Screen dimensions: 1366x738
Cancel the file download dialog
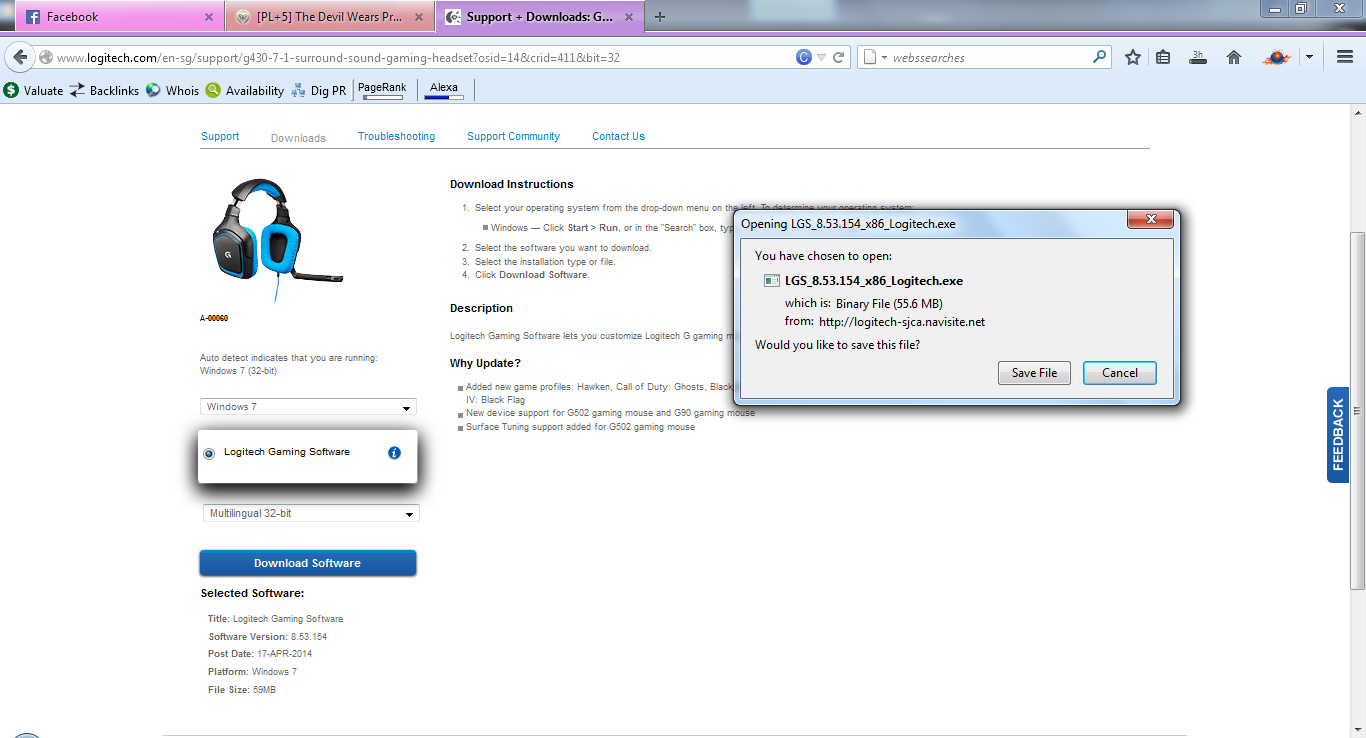(1120, 373)
